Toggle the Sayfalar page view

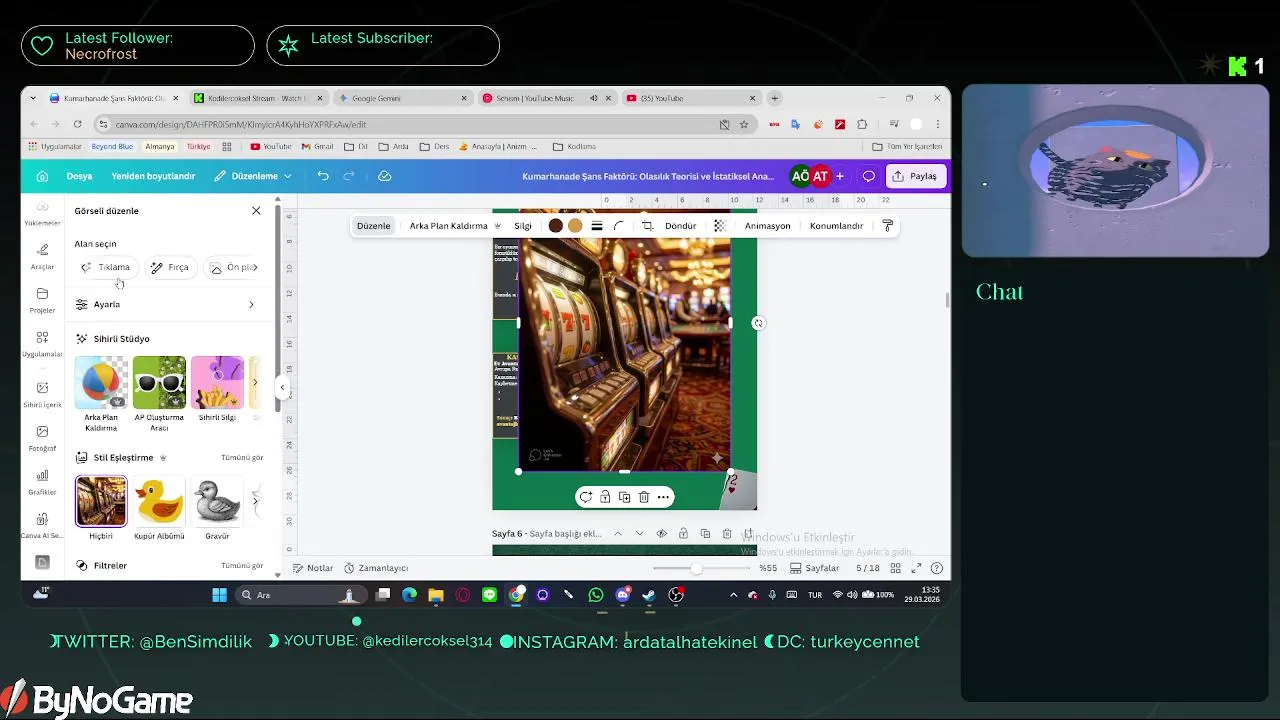pos(814,568)
